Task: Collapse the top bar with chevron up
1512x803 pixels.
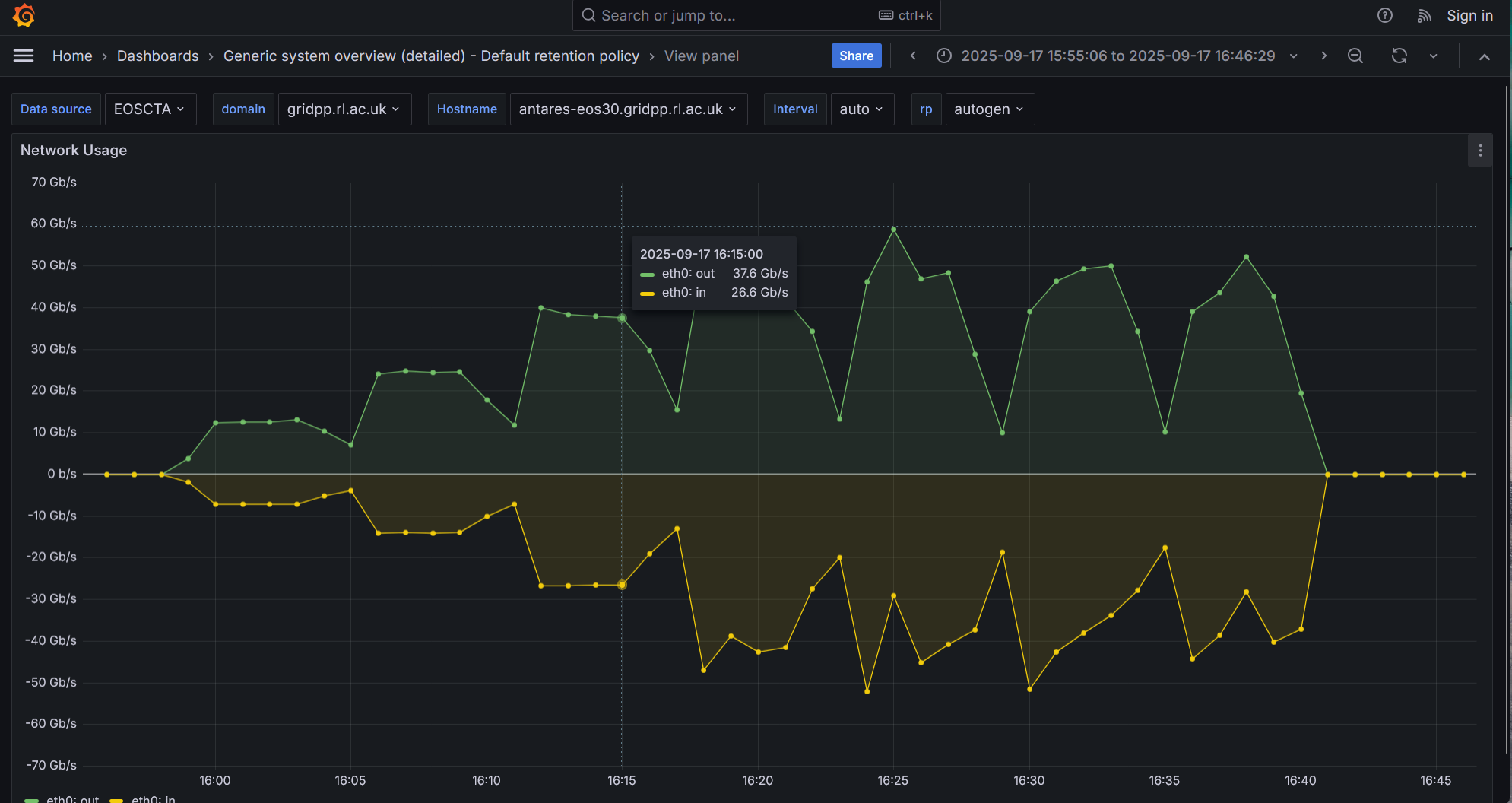Action: tap(1484, 56)
